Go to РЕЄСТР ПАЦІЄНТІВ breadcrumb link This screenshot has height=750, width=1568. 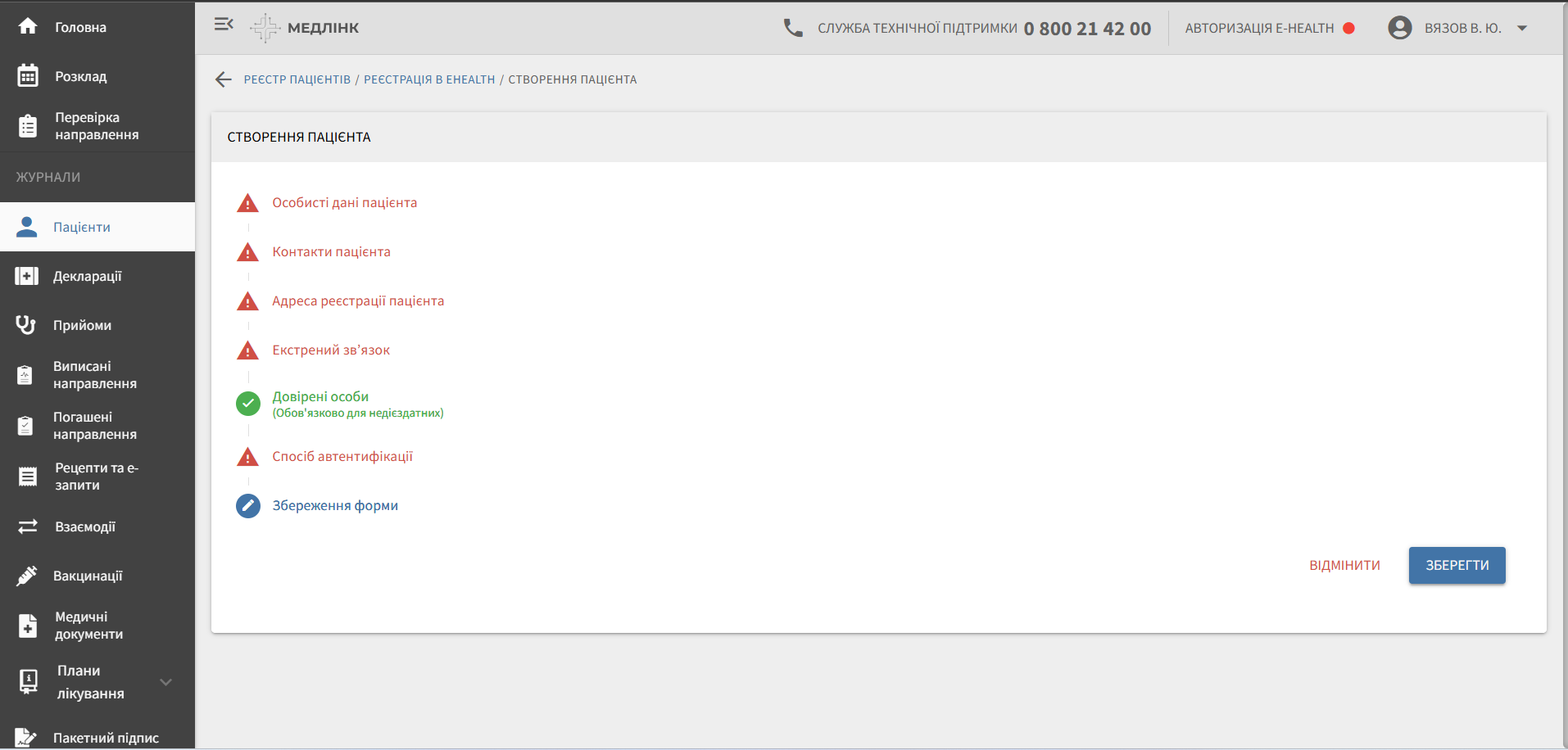[297, 79]
